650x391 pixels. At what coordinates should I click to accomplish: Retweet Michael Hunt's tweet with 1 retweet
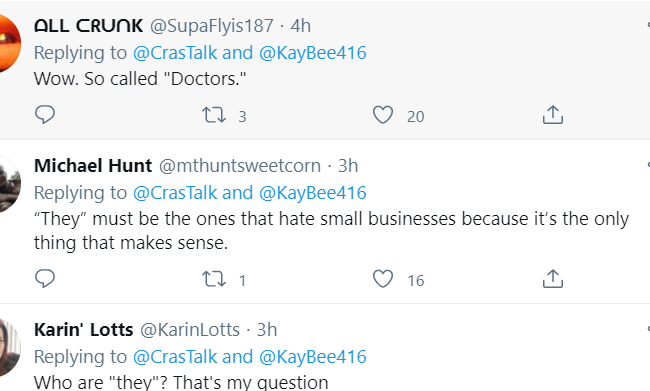click(214, 279)
